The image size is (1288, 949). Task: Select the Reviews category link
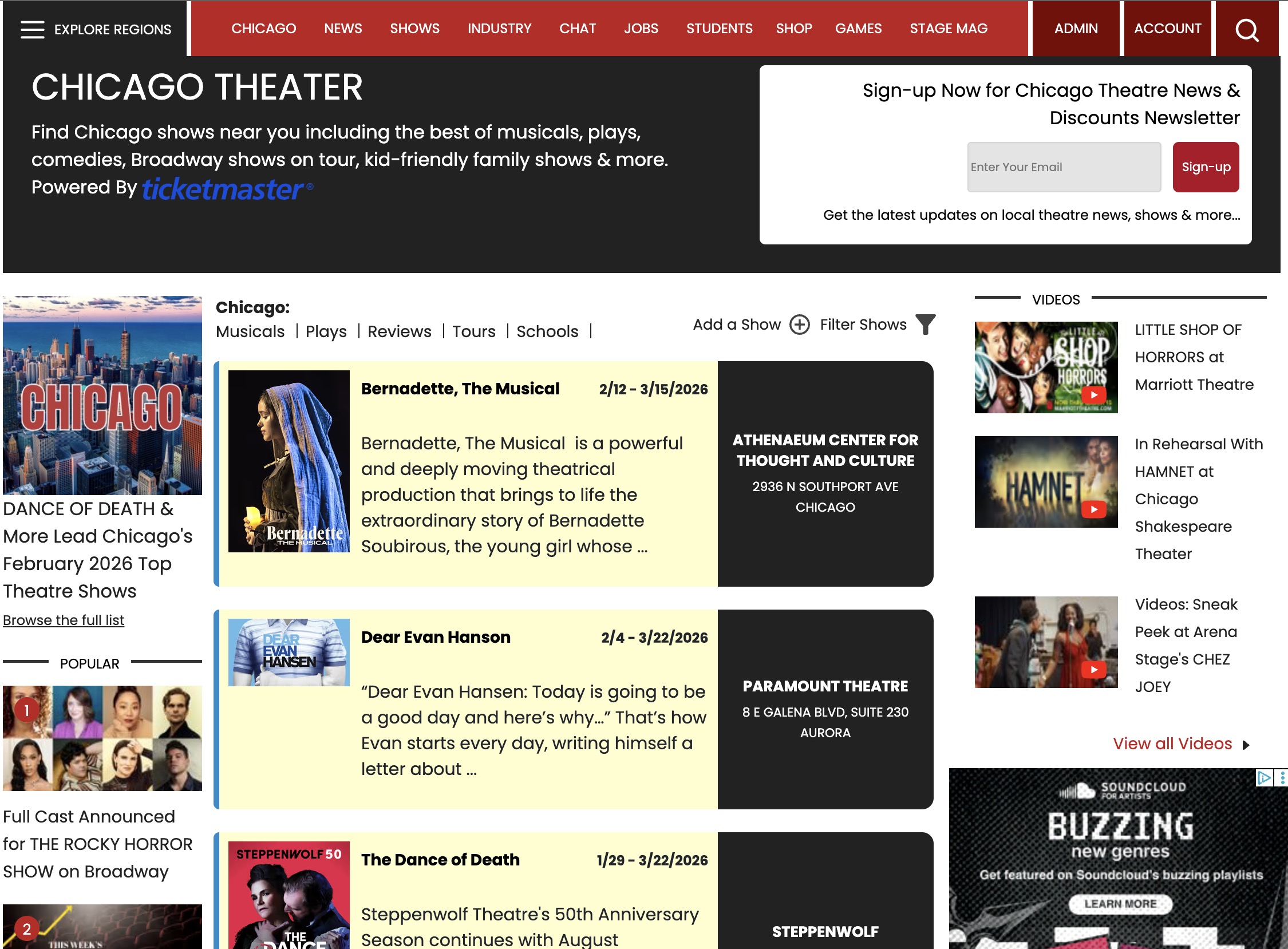[398, 331]
